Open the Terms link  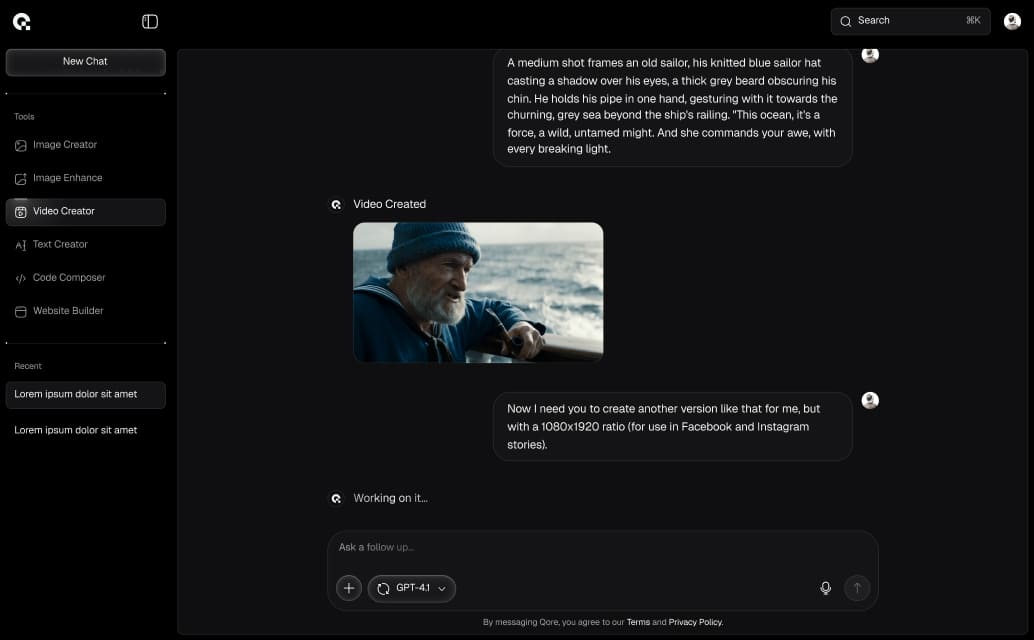coord(637,622)
